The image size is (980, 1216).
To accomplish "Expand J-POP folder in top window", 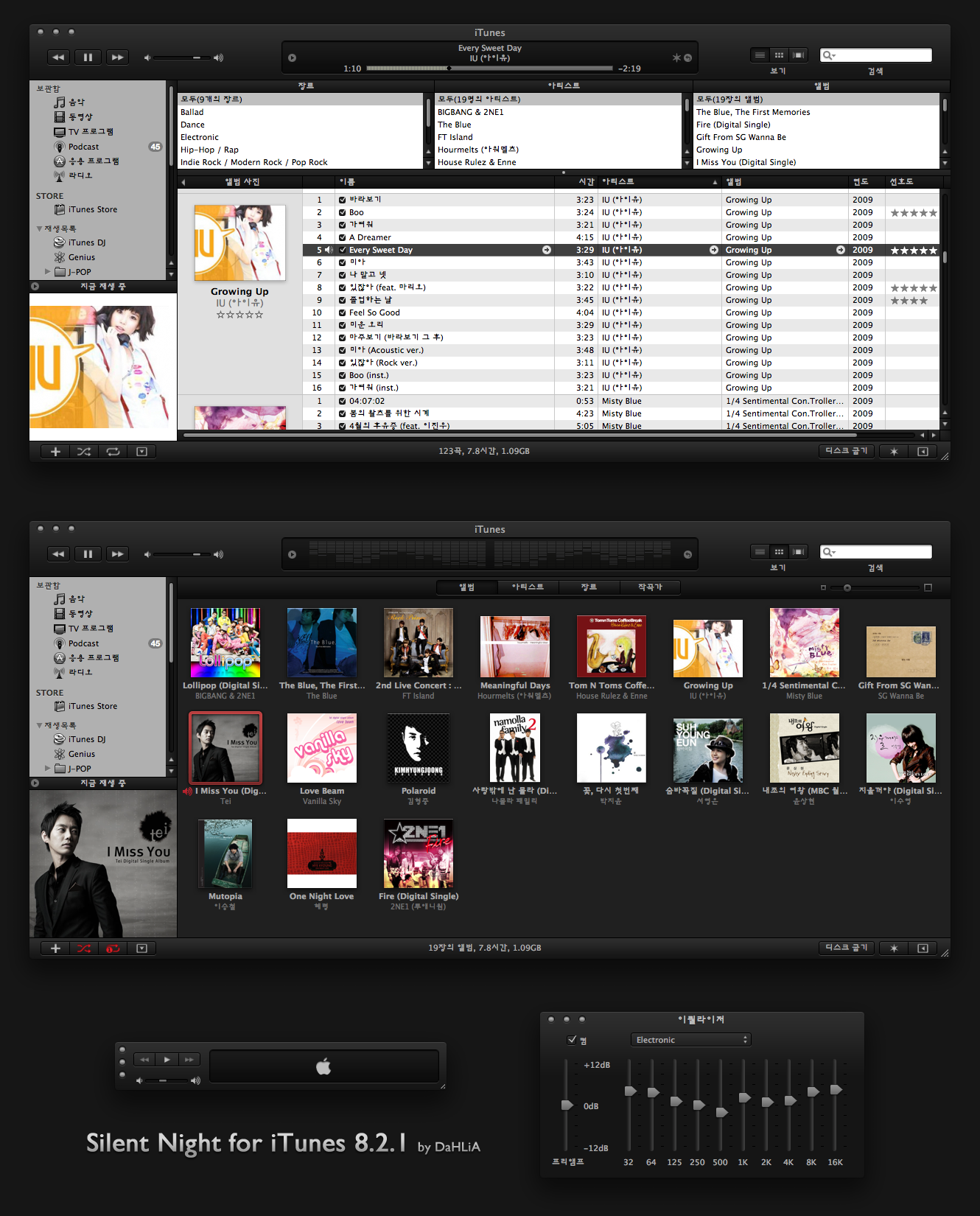I will [48, 272].
